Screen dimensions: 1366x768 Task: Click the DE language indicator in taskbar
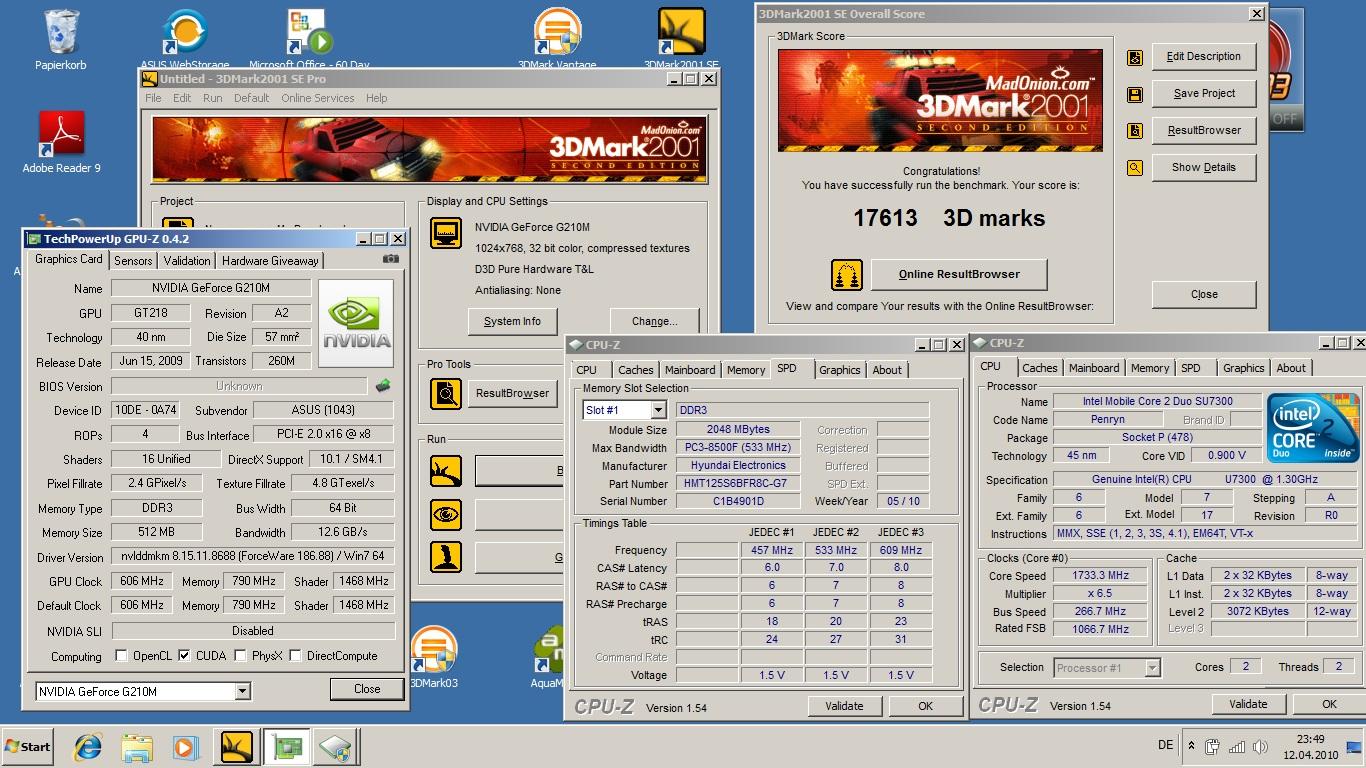pos(1165,745)
